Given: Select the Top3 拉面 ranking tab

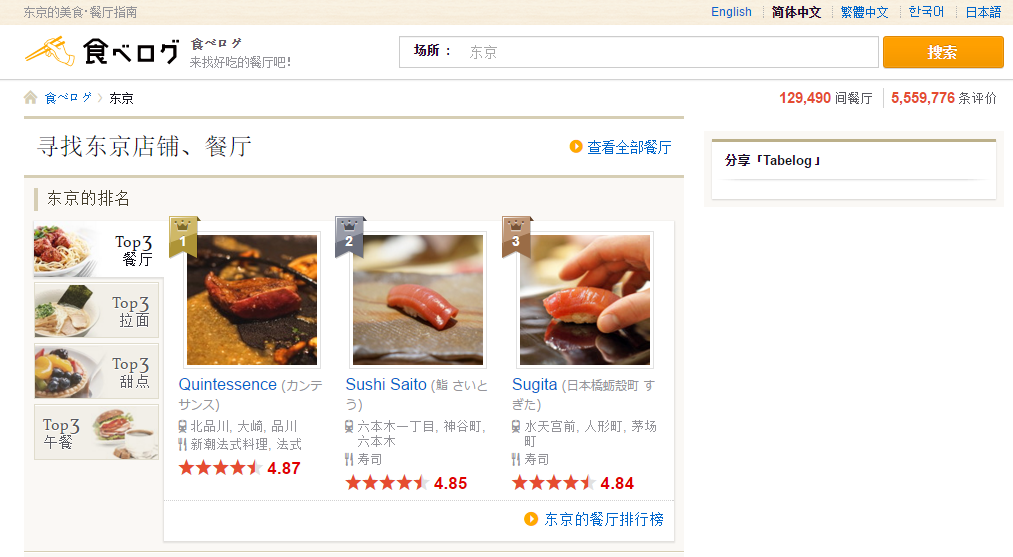Looking at the screenshot, I should (96, 310).
